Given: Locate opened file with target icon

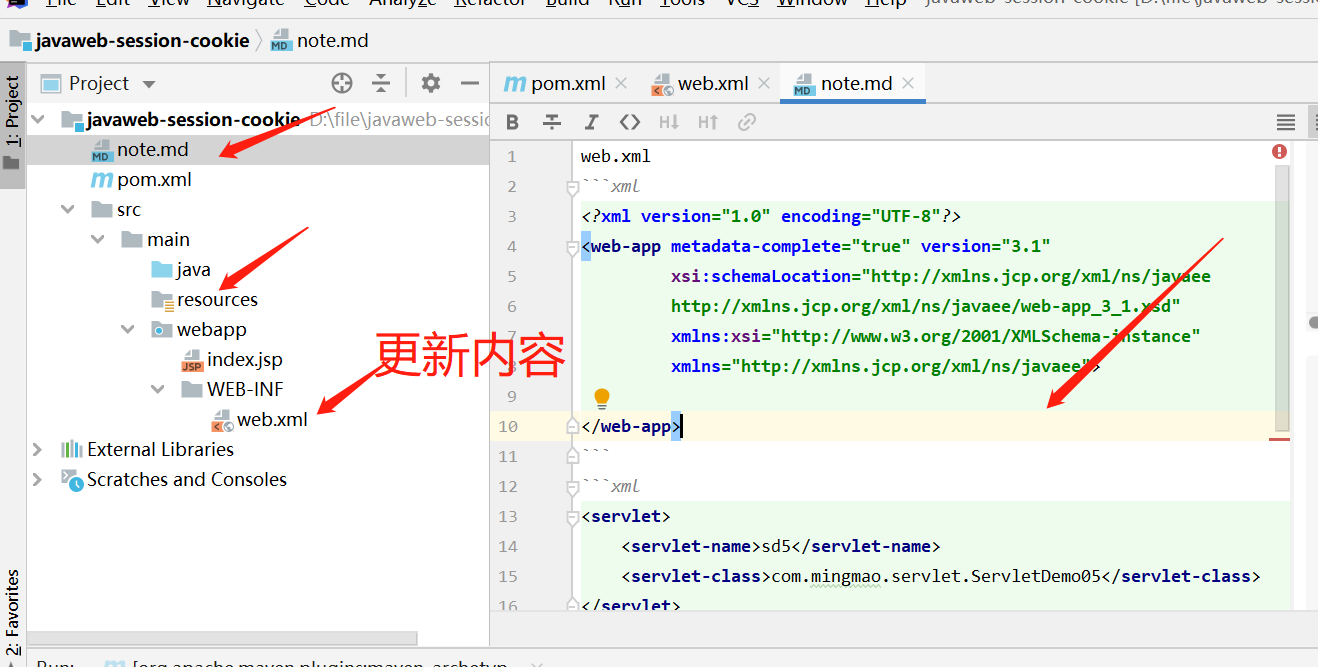Looking at the screenshot, I should point(342,83).
